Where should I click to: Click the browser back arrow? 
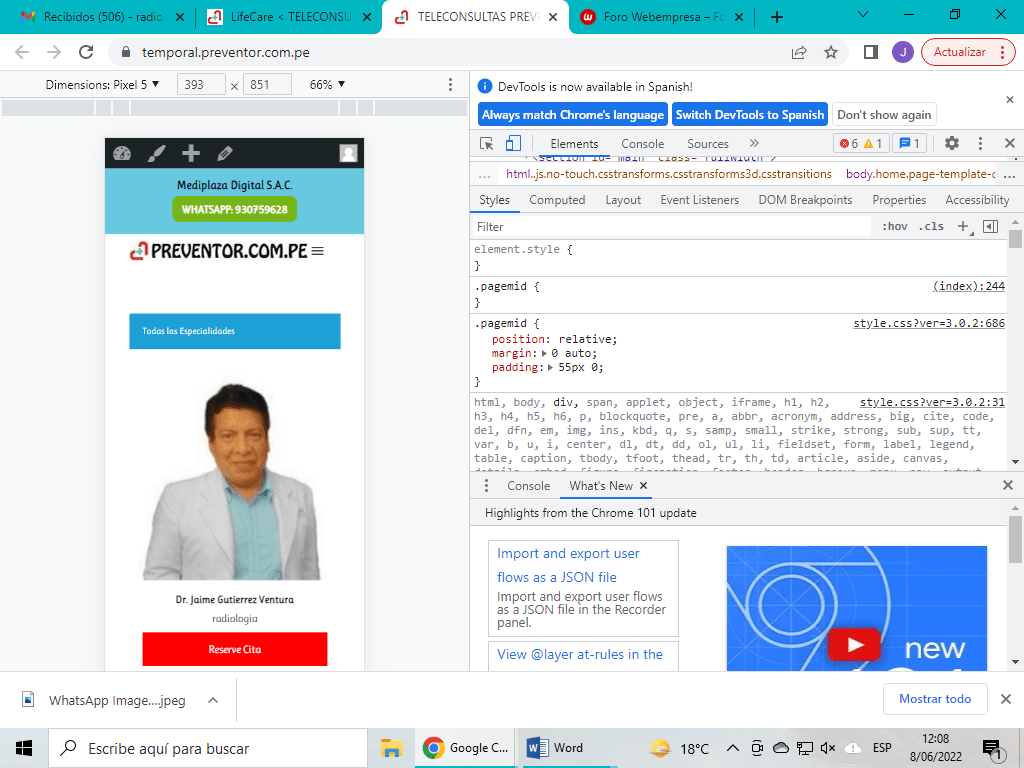(x=22, y=52)
